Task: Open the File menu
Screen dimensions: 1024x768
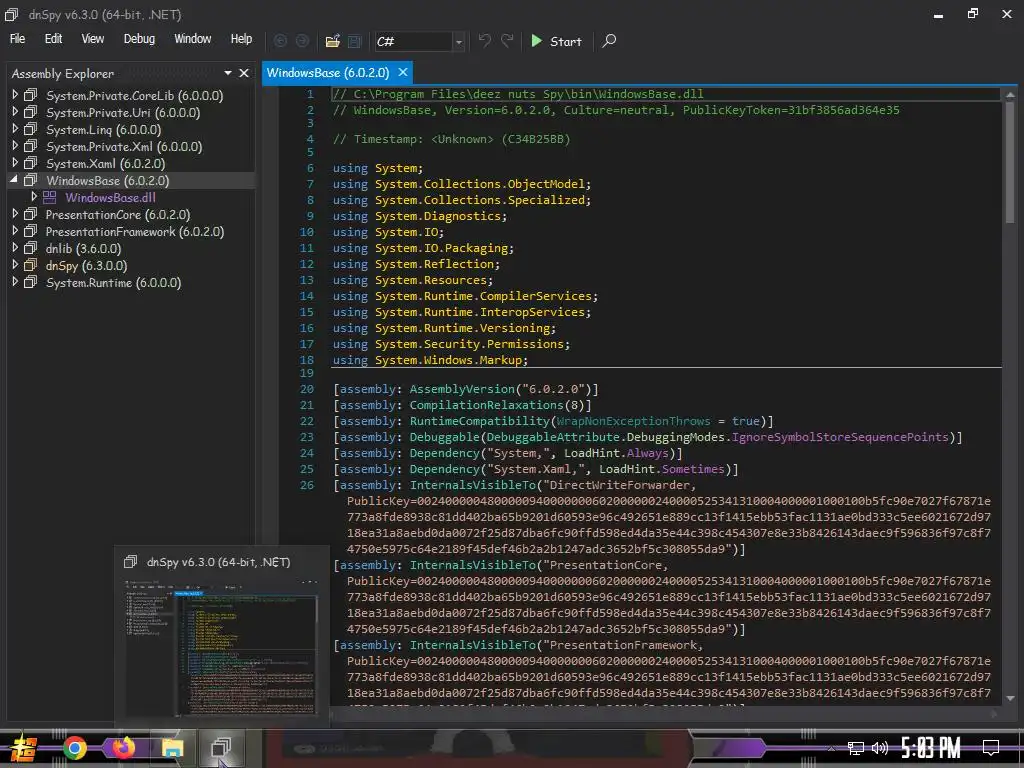Action: (18, 39)
